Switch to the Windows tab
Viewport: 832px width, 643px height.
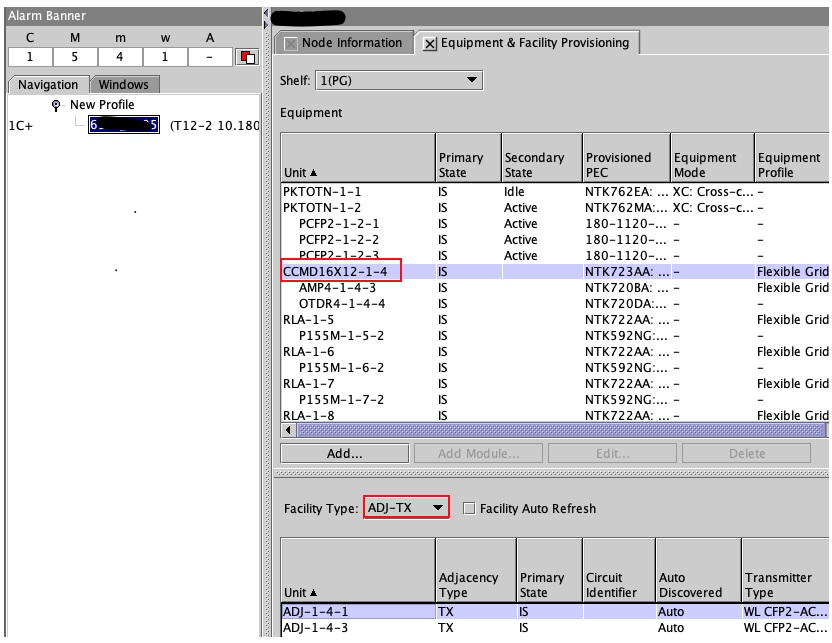pos(124,85)
